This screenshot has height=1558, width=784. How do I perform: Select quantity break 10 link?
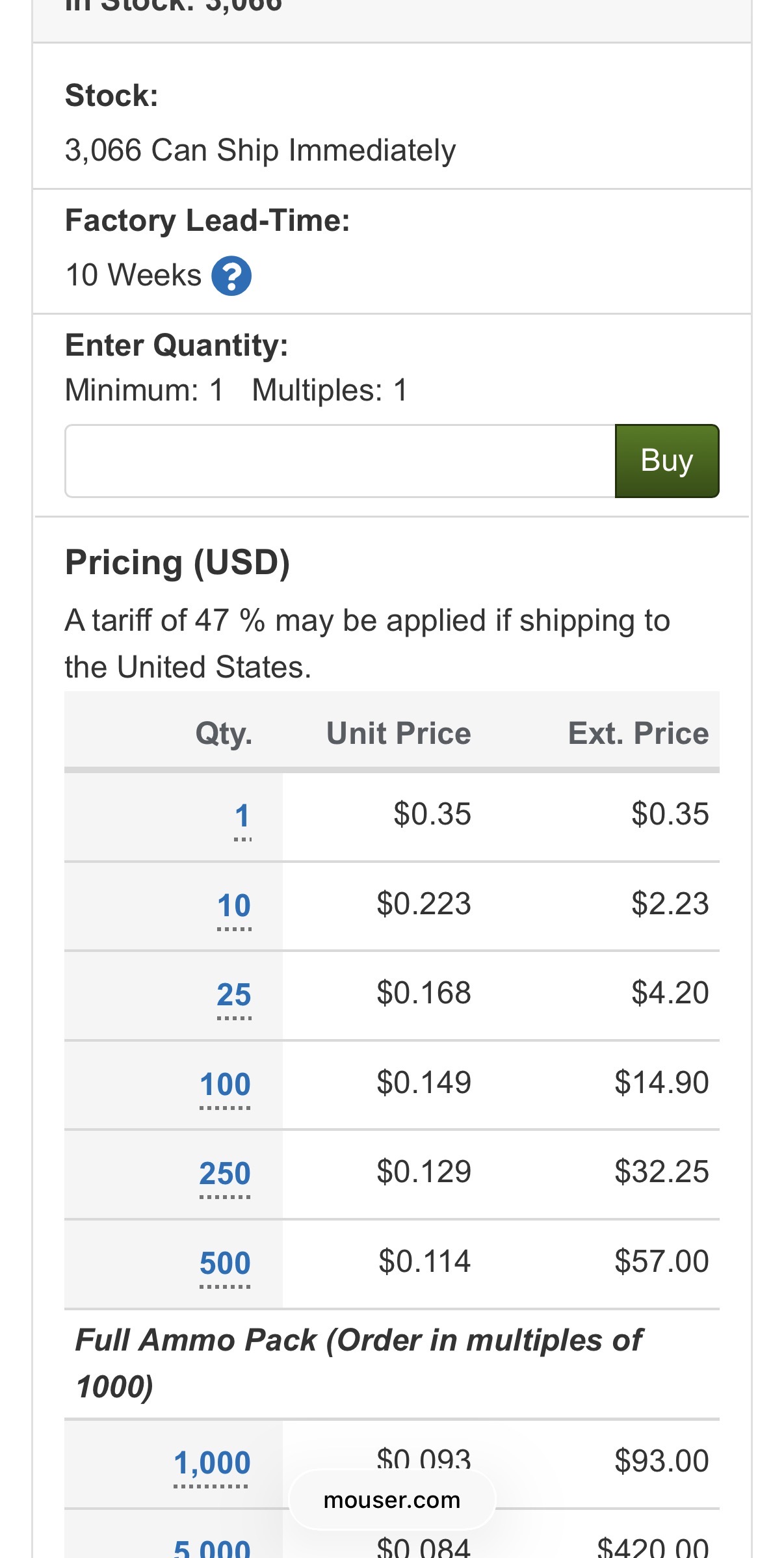point(234,905)
